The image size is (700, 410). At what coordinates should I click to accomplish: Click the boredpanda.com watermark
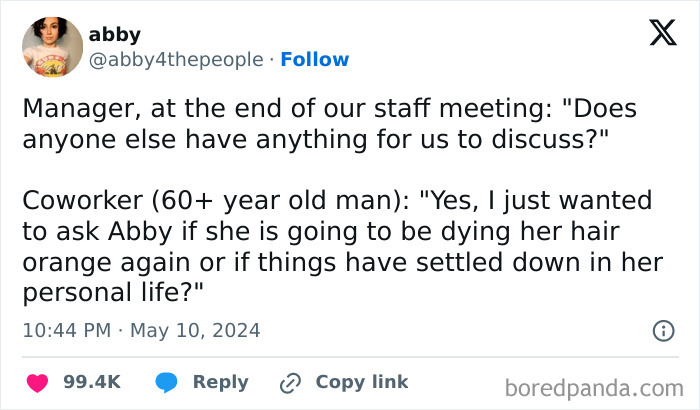point(594,388)
